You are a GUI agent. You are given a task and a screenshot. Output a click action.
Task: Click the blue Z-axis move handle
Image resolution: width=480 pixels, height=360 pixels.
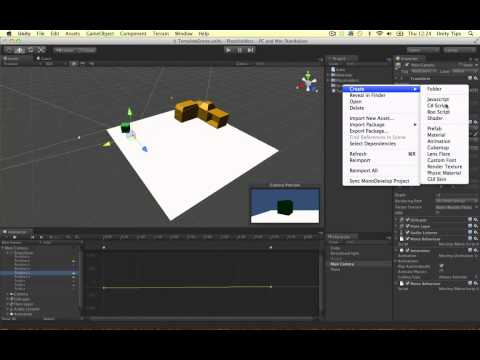click(x=145, y=149)
